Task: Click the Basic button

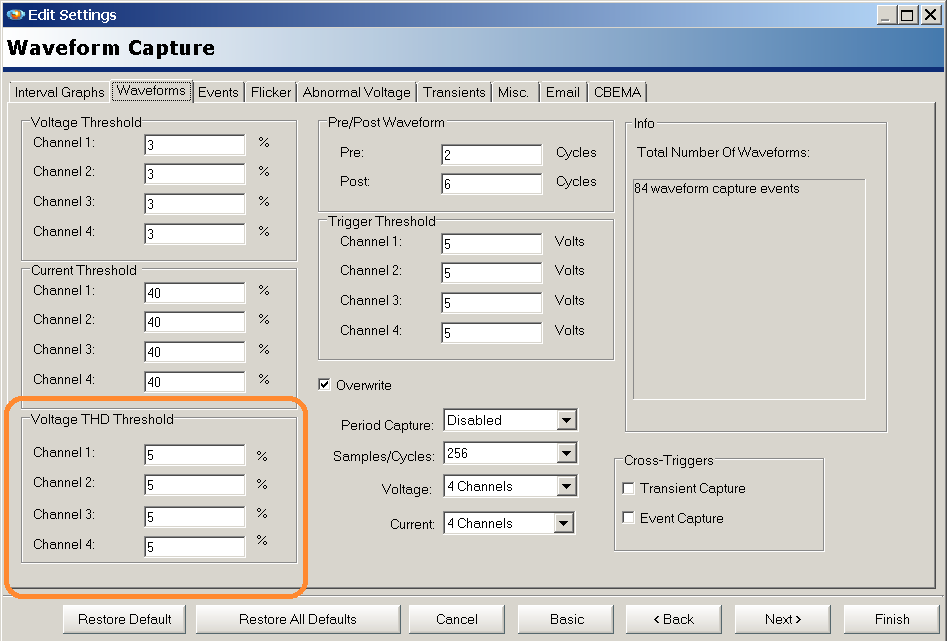Action: pos(567,619)
